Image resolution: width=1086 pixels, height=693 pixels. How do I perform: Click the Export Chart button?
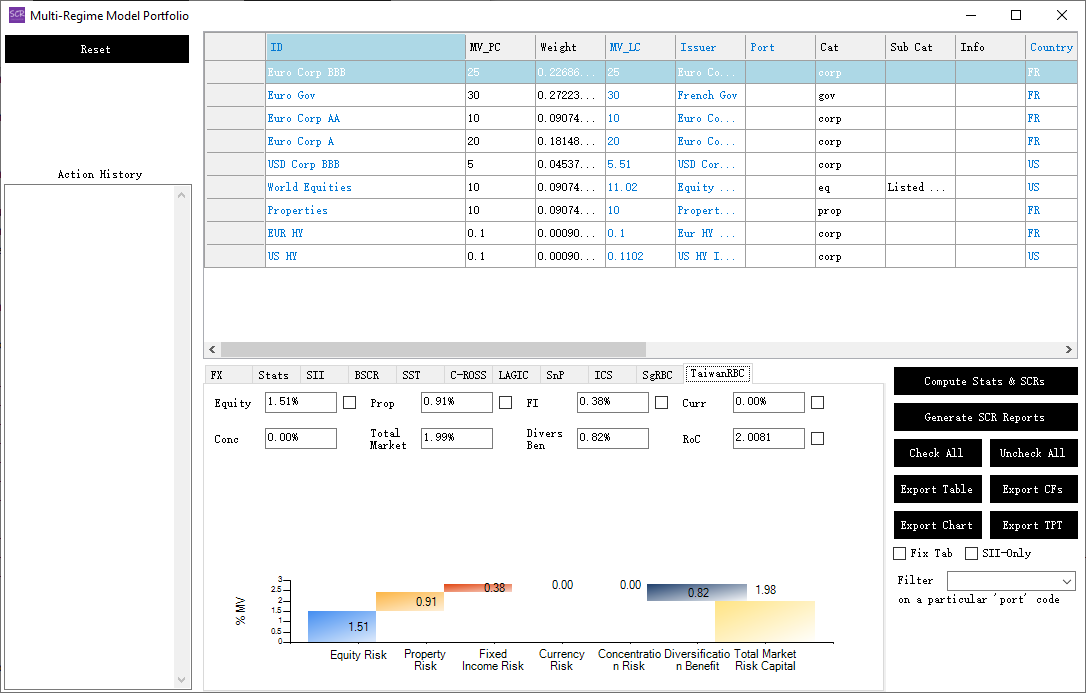[x=936, y=525]
